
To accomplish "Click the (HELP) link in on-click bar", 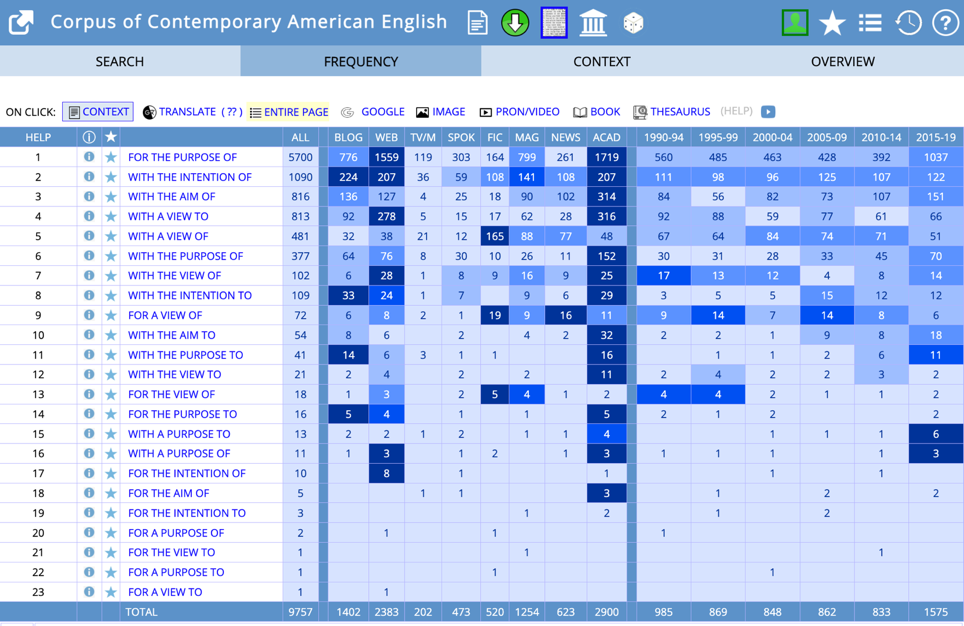I will [x=737, y=111].
